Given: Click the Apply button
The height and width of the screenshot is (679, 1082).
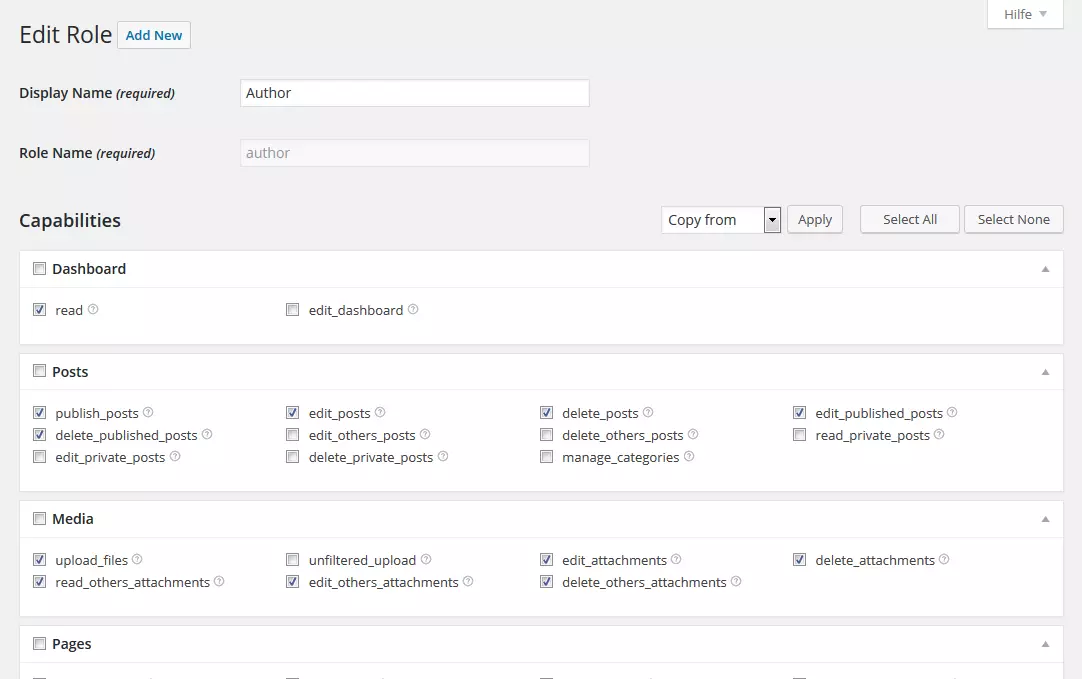Looking at the screenshot, I should tap(815, 220).
